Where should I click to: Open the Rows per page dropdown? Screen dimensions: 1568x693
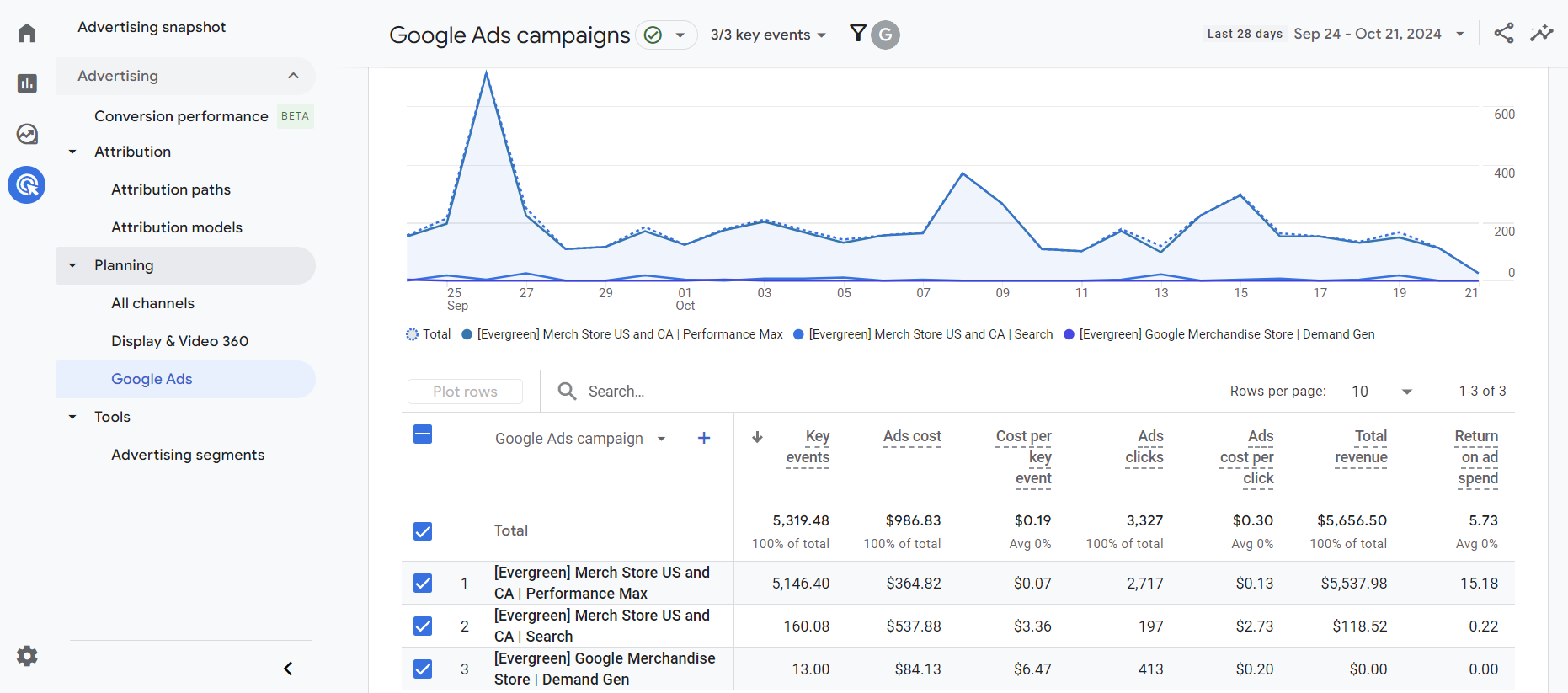coord(1382,392)
